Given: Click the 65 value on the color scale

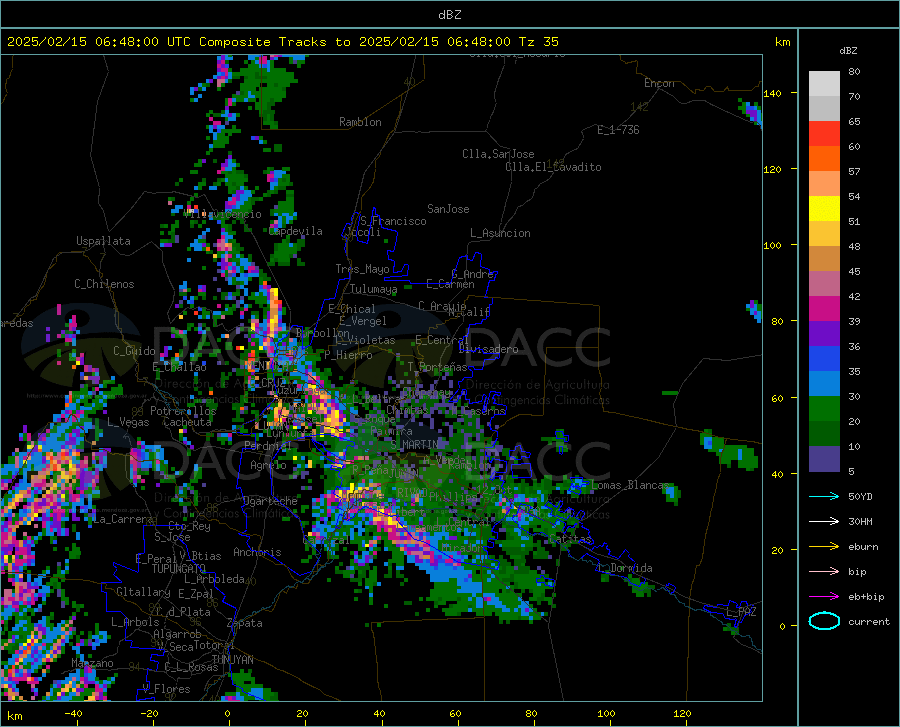Looking at the screenshot, I should (x=854, y=122).
